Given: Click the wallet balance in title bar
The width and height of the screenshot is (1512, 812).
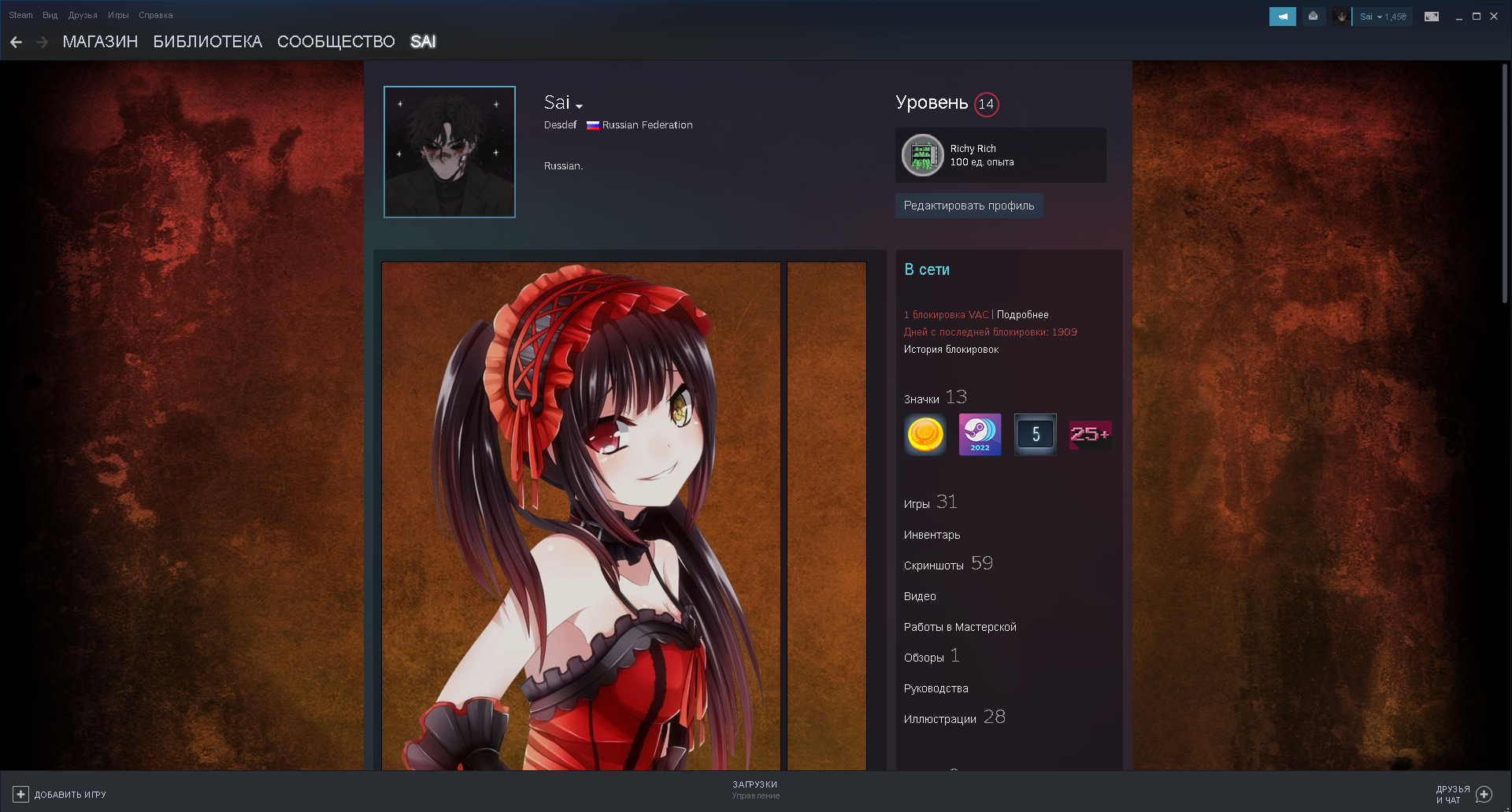Looking at the screenshot, I should pos(1396,17).
